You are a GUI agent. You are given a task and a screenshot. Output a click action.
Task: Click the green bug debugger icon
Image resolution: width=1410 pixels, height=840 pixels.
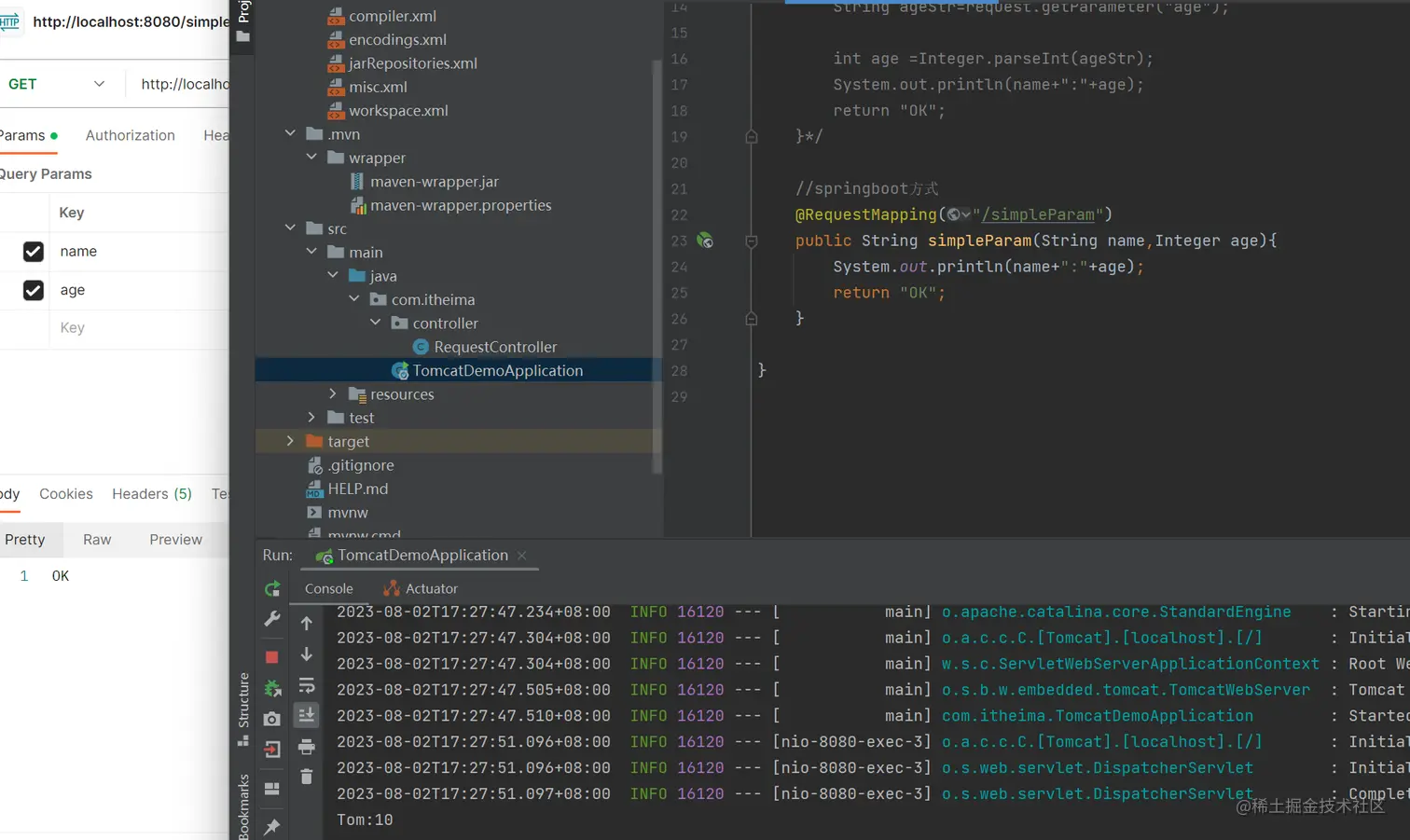(272, 688)
